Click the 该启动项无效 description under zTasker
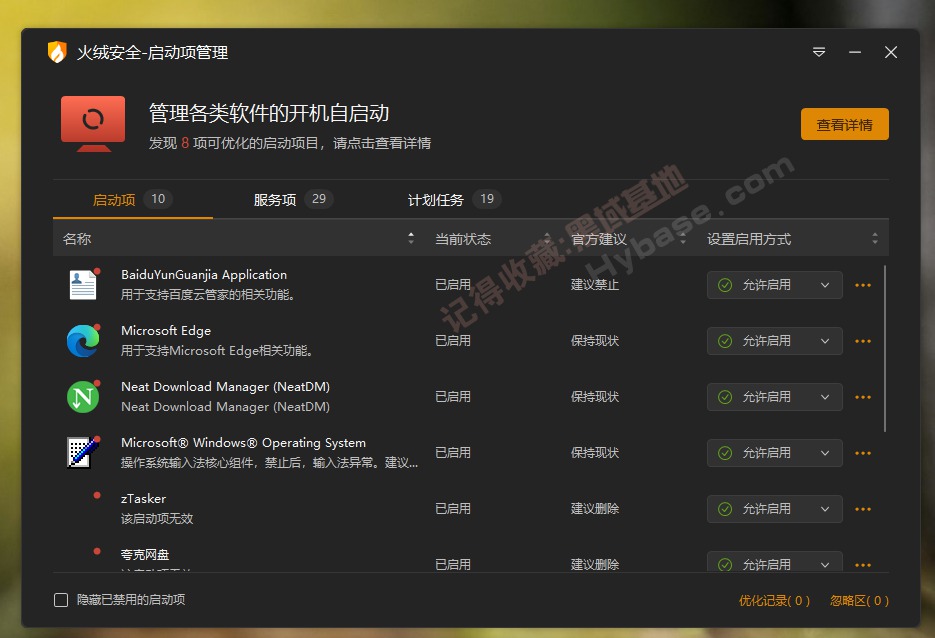935x638 pixels. tap(157, 519)
